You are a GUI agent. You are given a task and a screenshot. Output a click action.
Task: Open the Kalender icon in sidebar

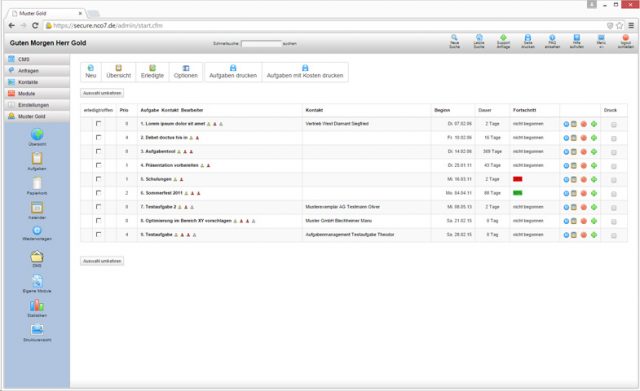pyautogui.click(x=37, y=208)
